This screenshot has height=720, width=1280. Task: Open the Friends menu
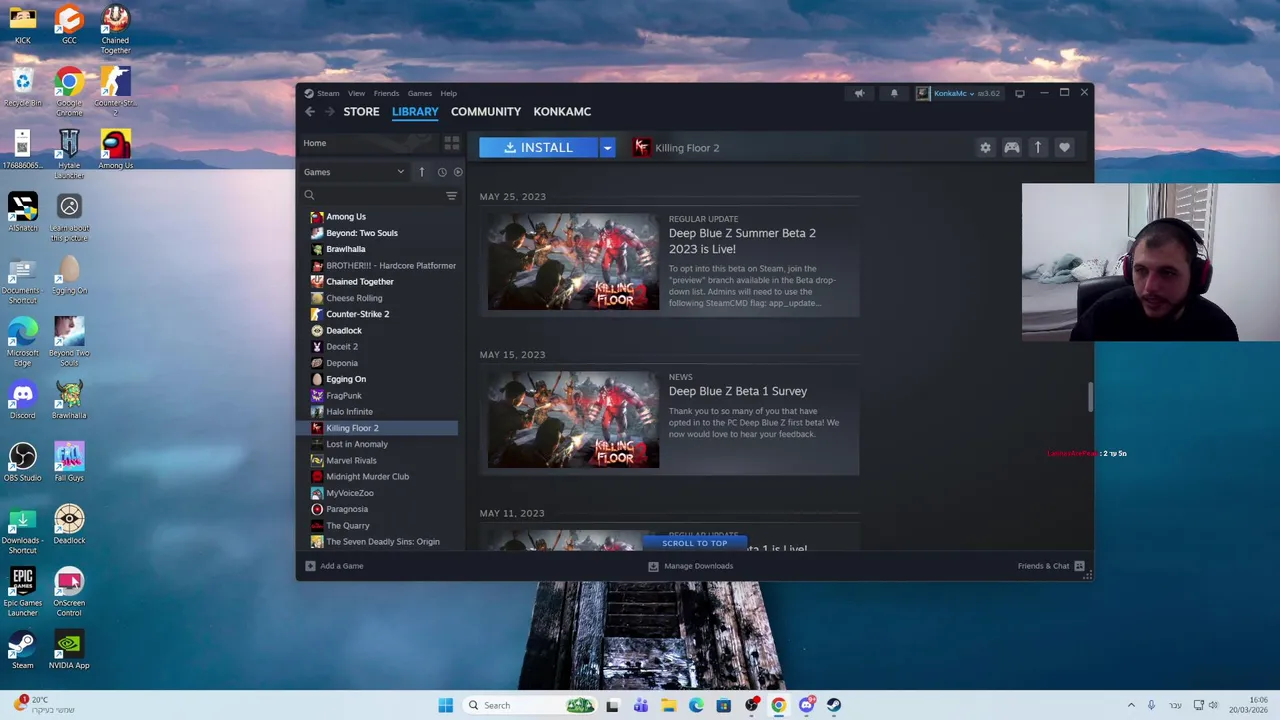pyautogui.click(x=386, y=93)
